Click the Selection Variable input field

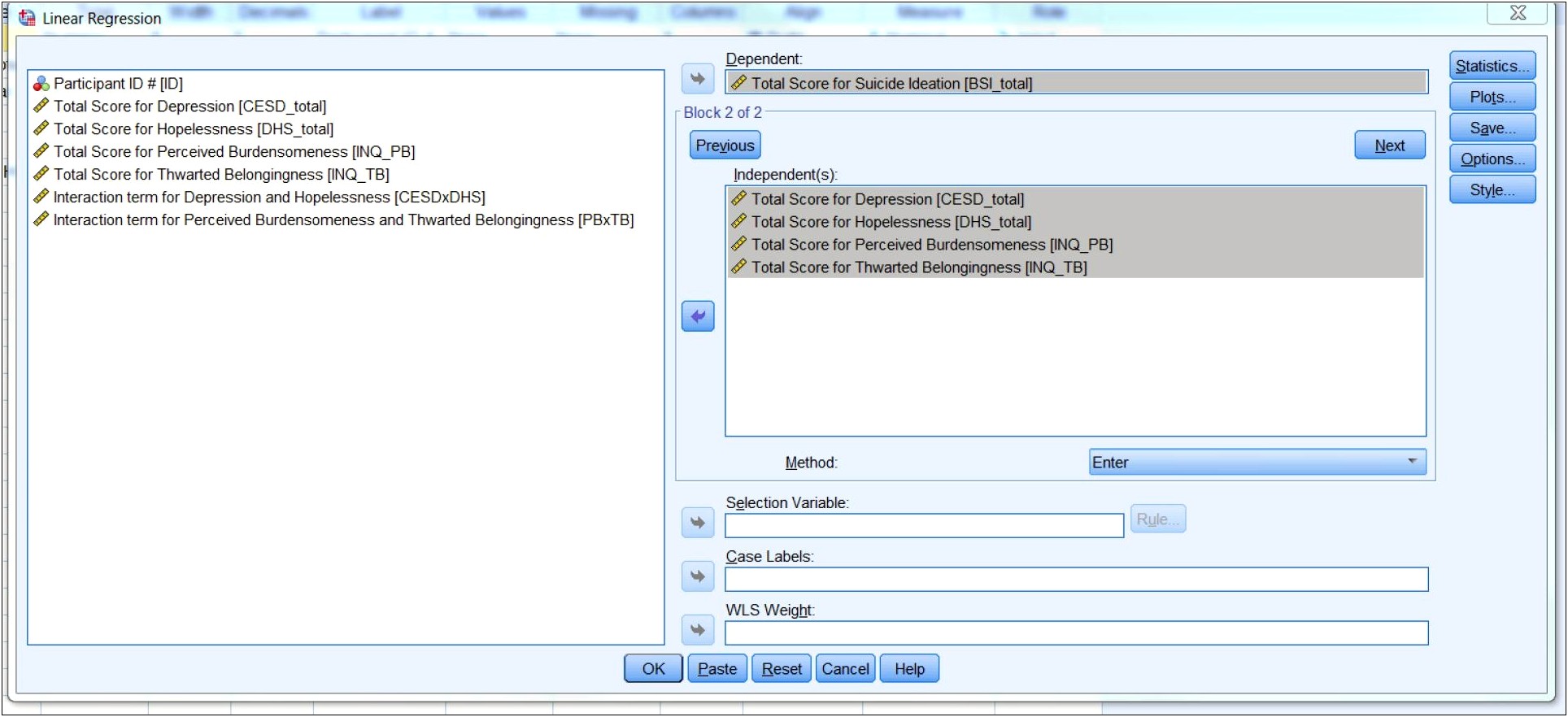pos(924,525)
